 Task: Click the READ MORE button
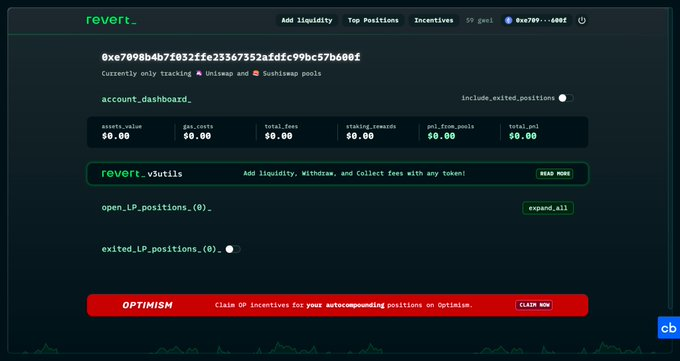(555, 174)
